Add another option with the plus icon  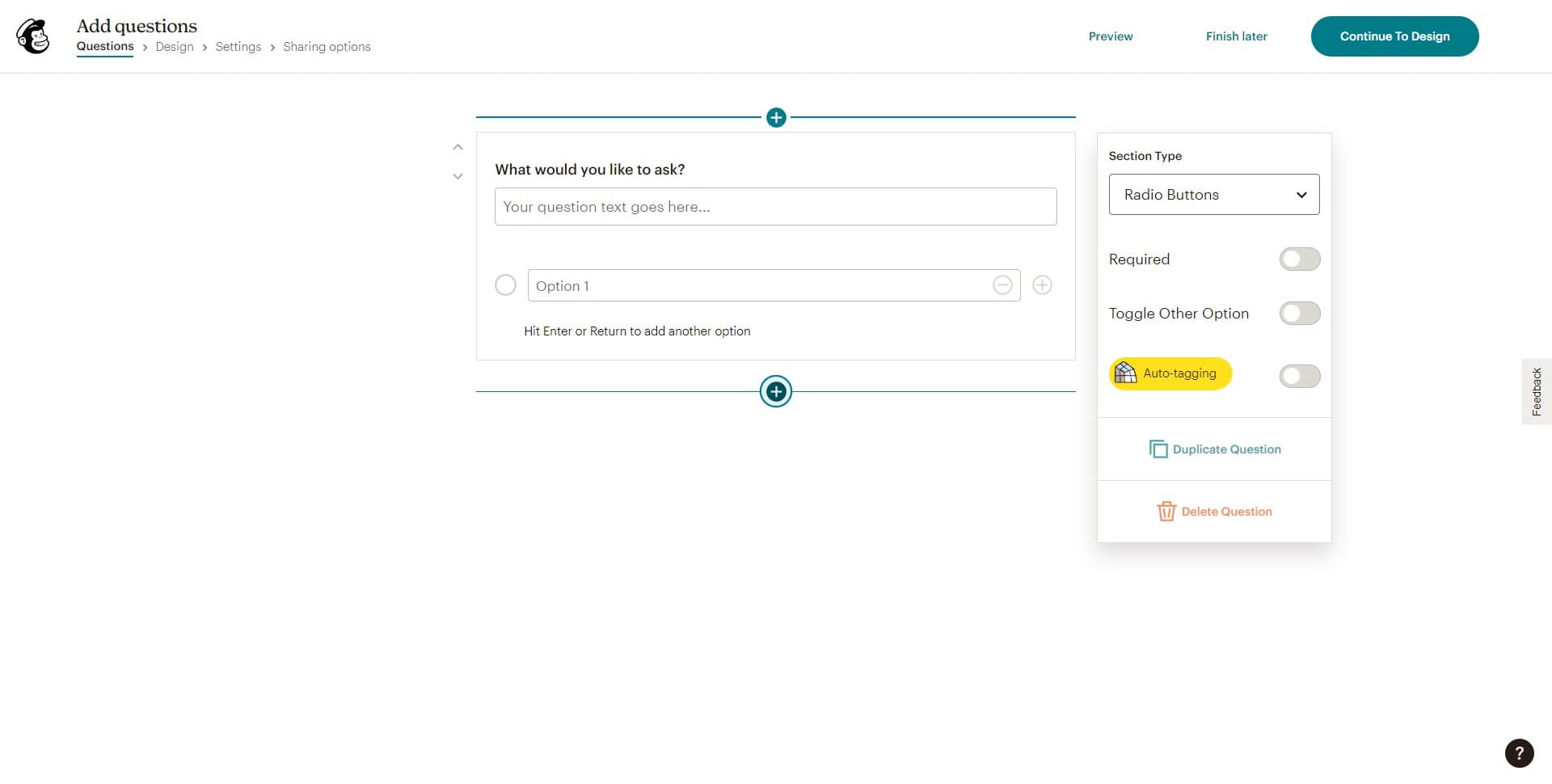click(x=1042, y=285)
